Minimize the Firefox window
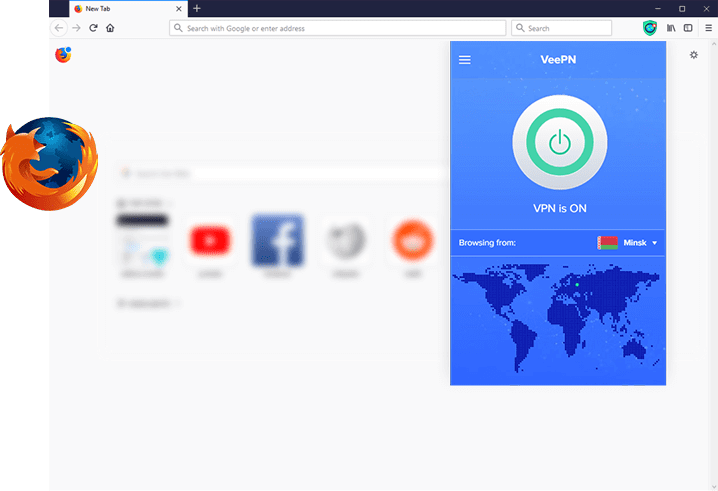 pos(658,8)
